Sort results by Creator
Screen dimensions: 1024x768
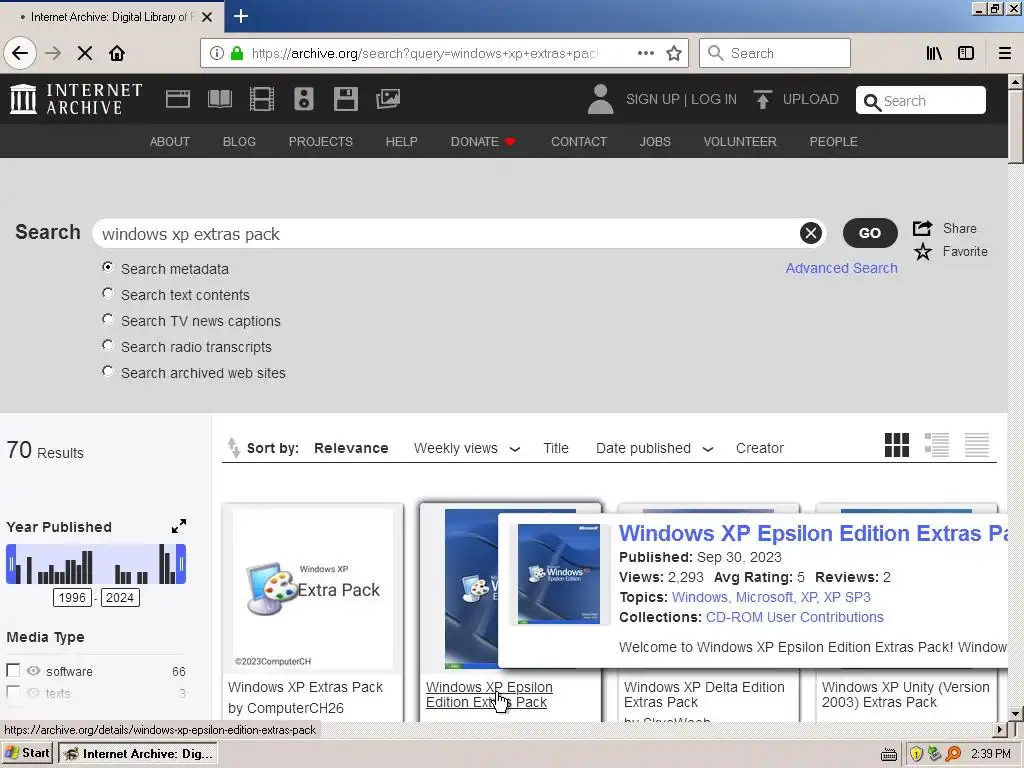pos(760,448)
